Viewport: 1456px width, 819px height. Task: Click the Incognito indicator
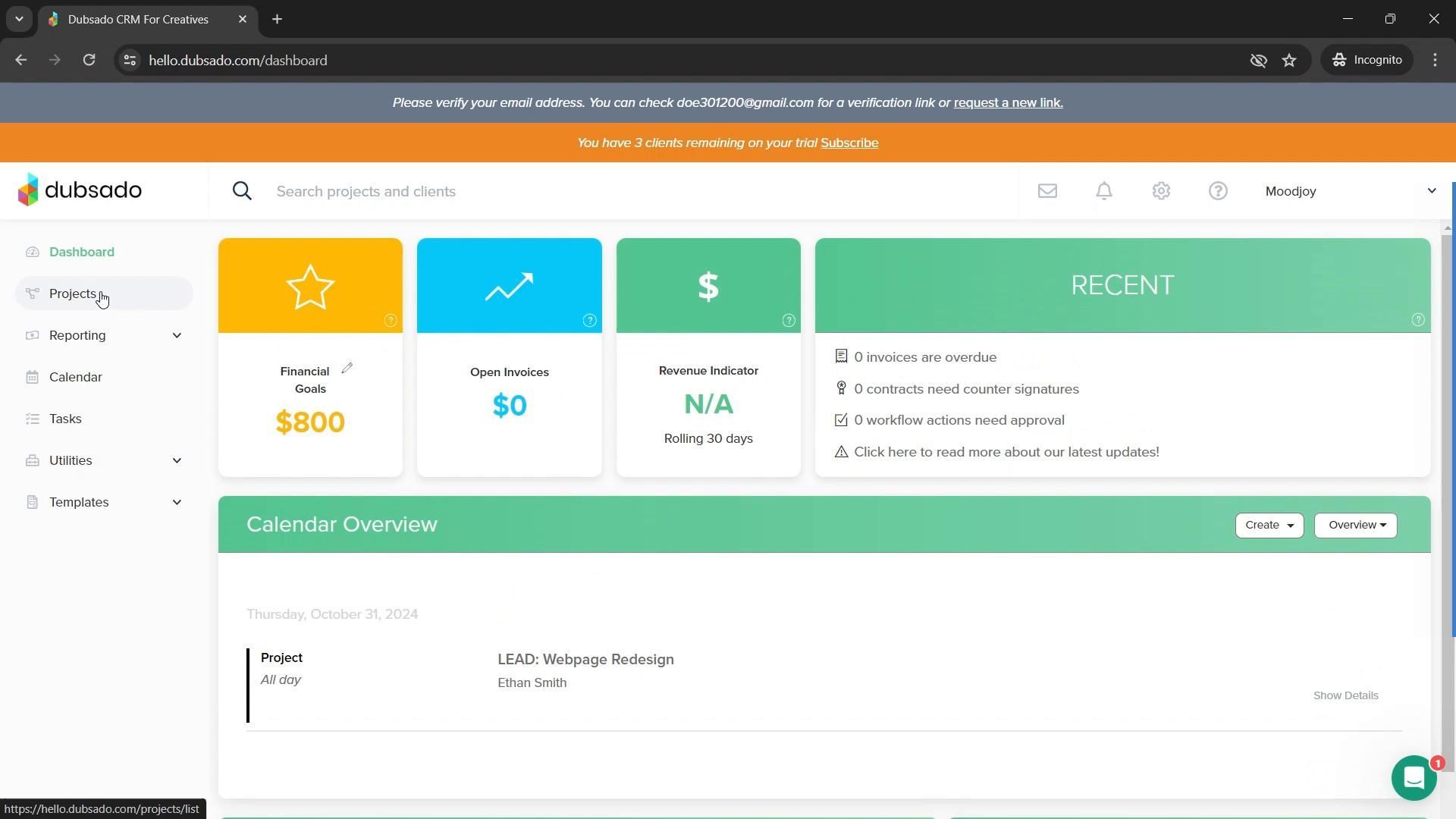coord(1367,60)
